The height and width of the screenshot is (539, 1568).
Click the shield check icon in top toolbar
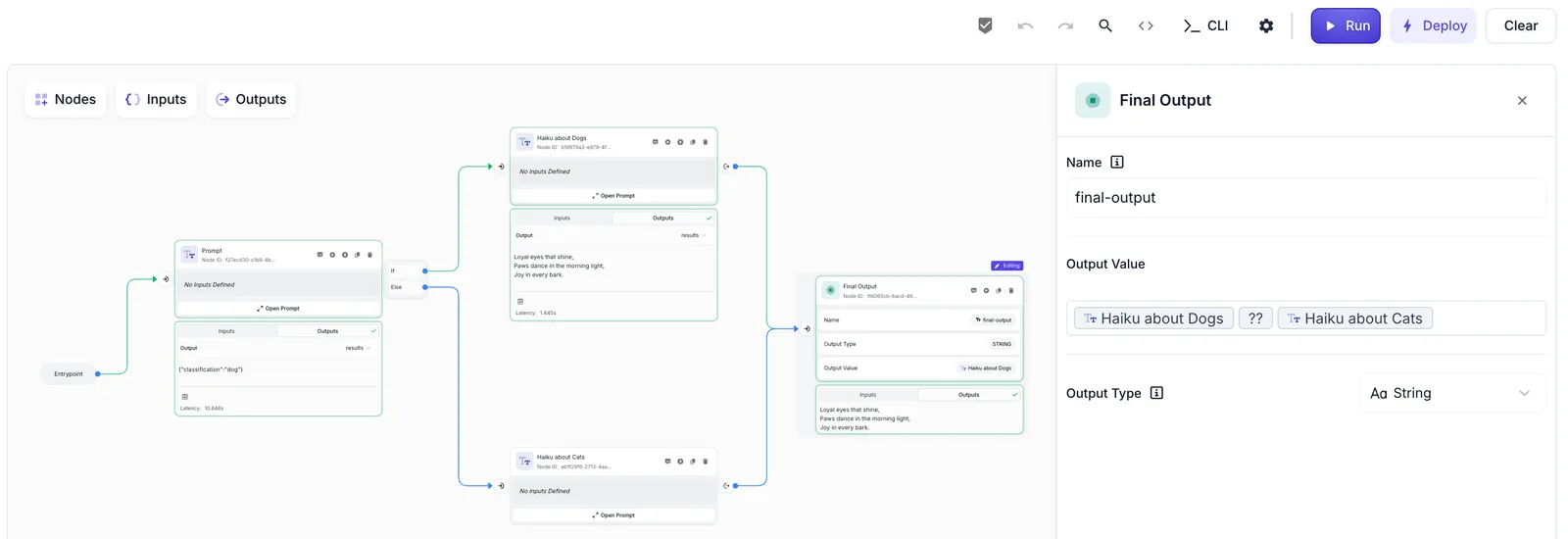coord(985,25)
